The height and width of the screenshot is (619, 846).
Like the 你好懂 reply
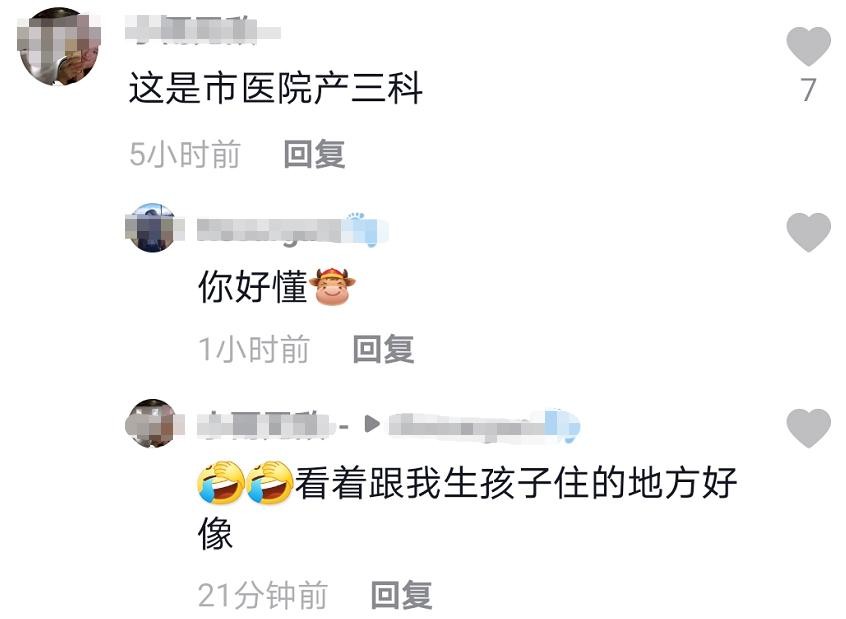tap(808, 232)
